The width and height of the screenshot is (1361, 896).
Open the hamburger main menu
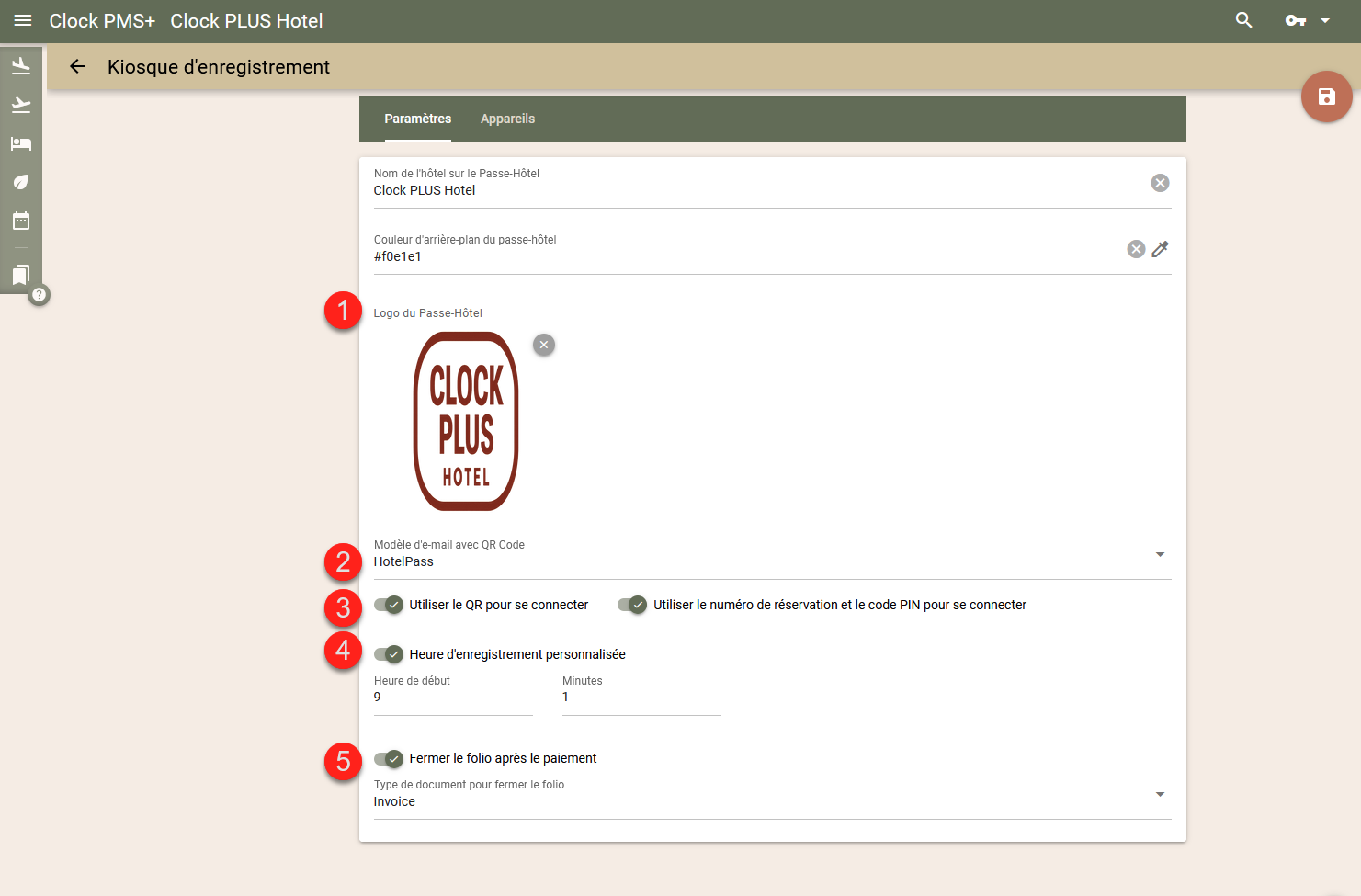[23, 20]
